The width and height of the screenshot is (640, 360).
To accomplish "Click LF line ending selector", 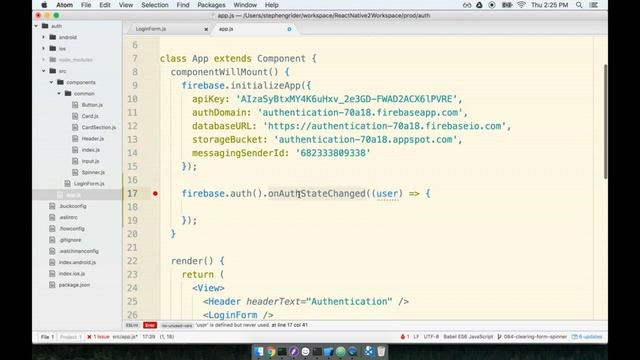I will pyautogui.click(x=416, y=337).
